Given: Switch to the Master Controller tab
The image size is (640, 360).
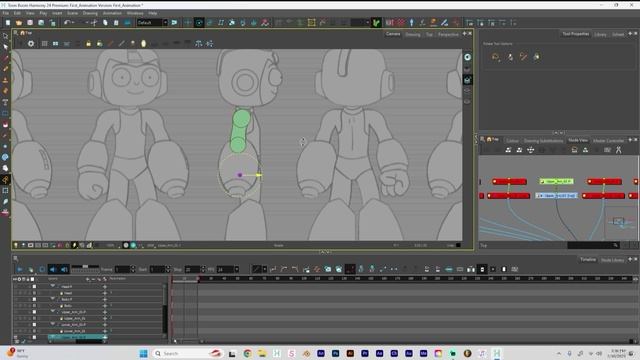Looking at the screenshot, I should [x=608, y=140].
